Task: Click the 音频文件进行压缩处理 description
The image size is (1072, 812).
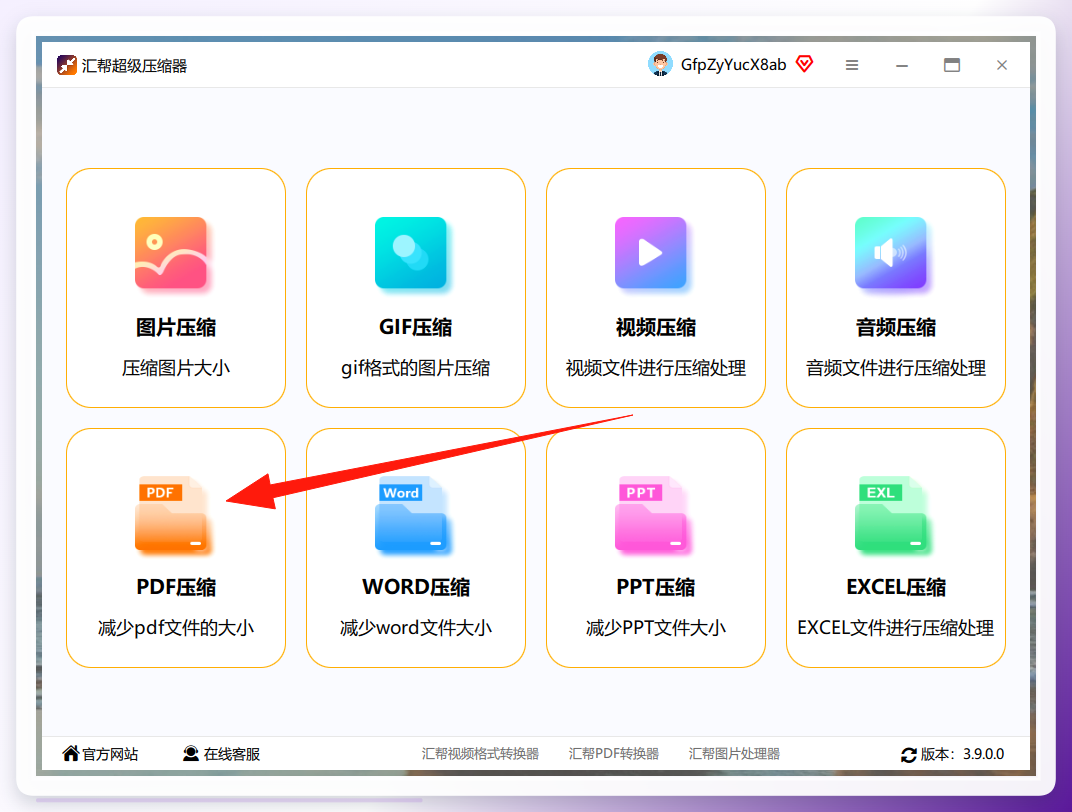Action: click(896, 368)
